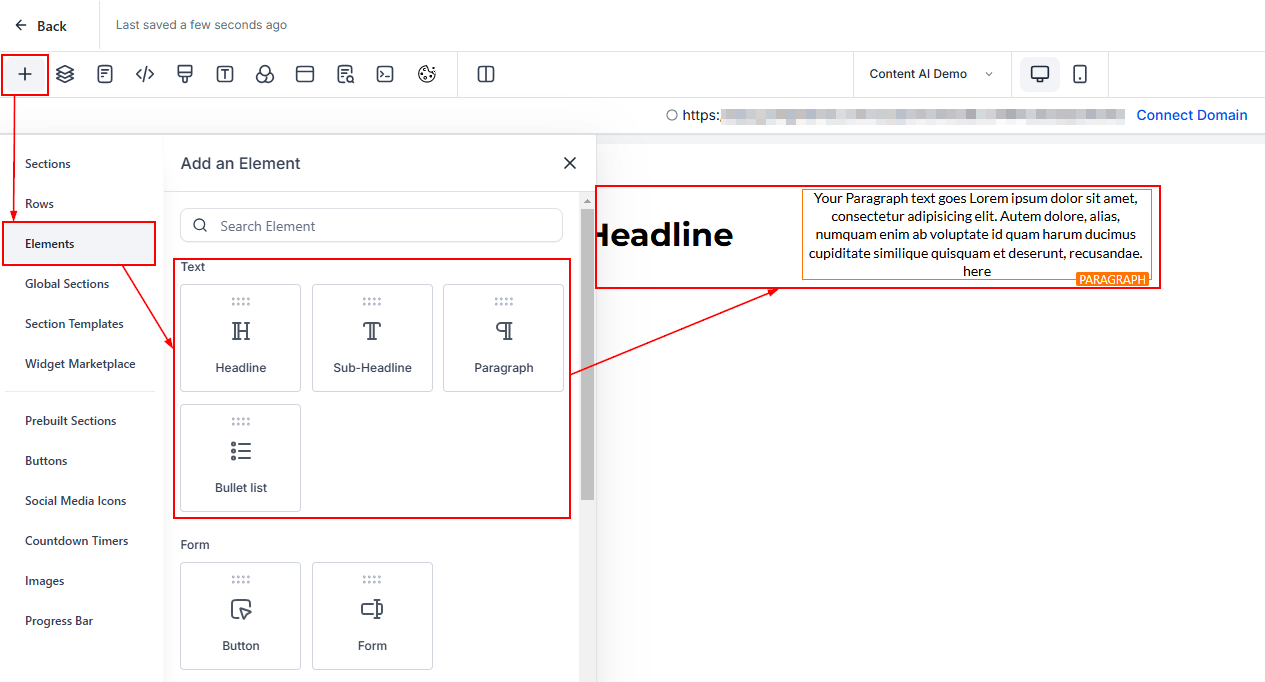This screenshot has height=682, width=1265.
Task: Expand the Content AI Demo dropdown
Action: 931,74
